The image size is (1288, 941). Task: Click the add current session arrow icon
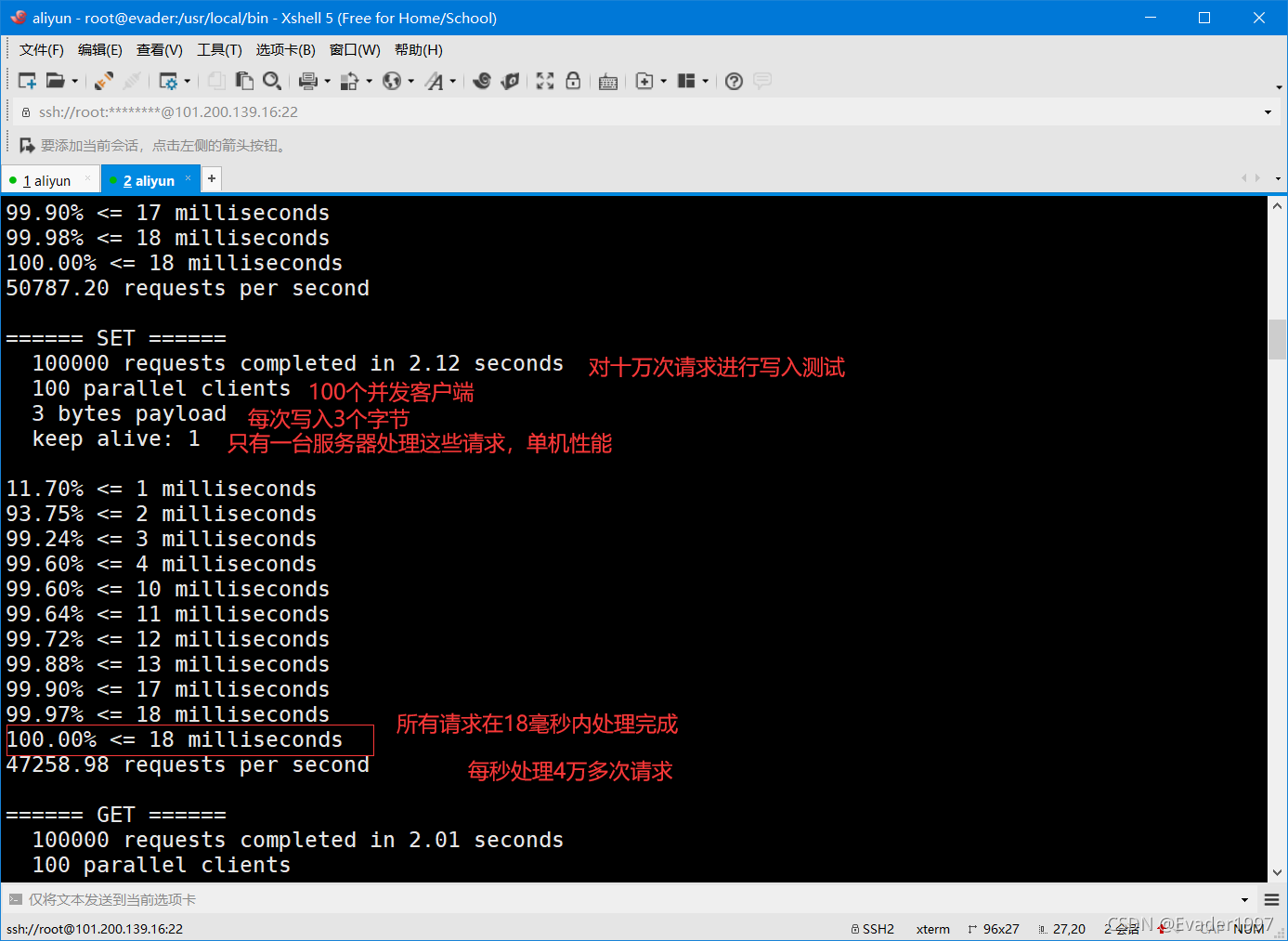pyautogui.click(x=27, y=146)
